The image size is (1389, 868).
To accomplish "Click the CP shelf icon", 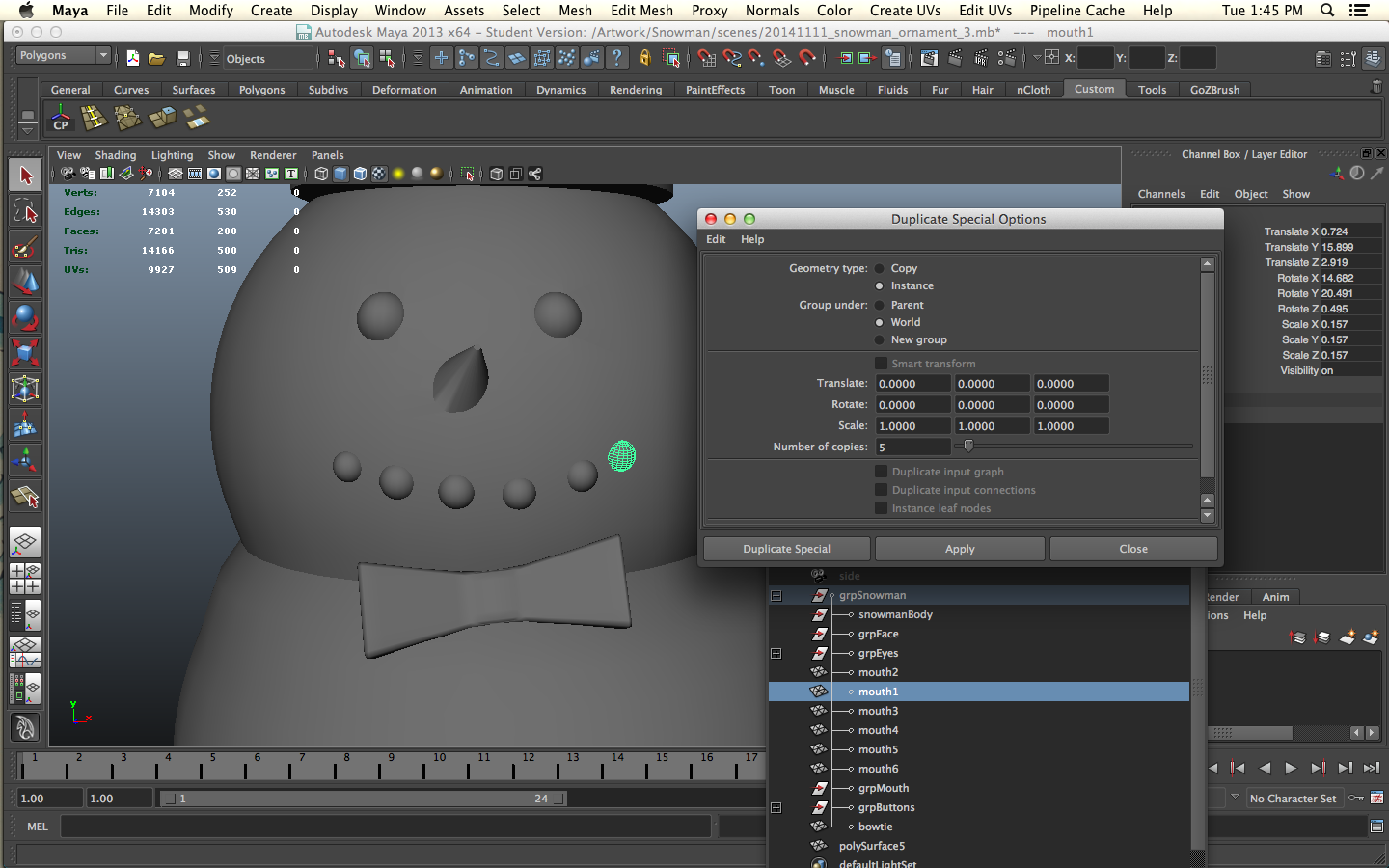I will point(61,119).
